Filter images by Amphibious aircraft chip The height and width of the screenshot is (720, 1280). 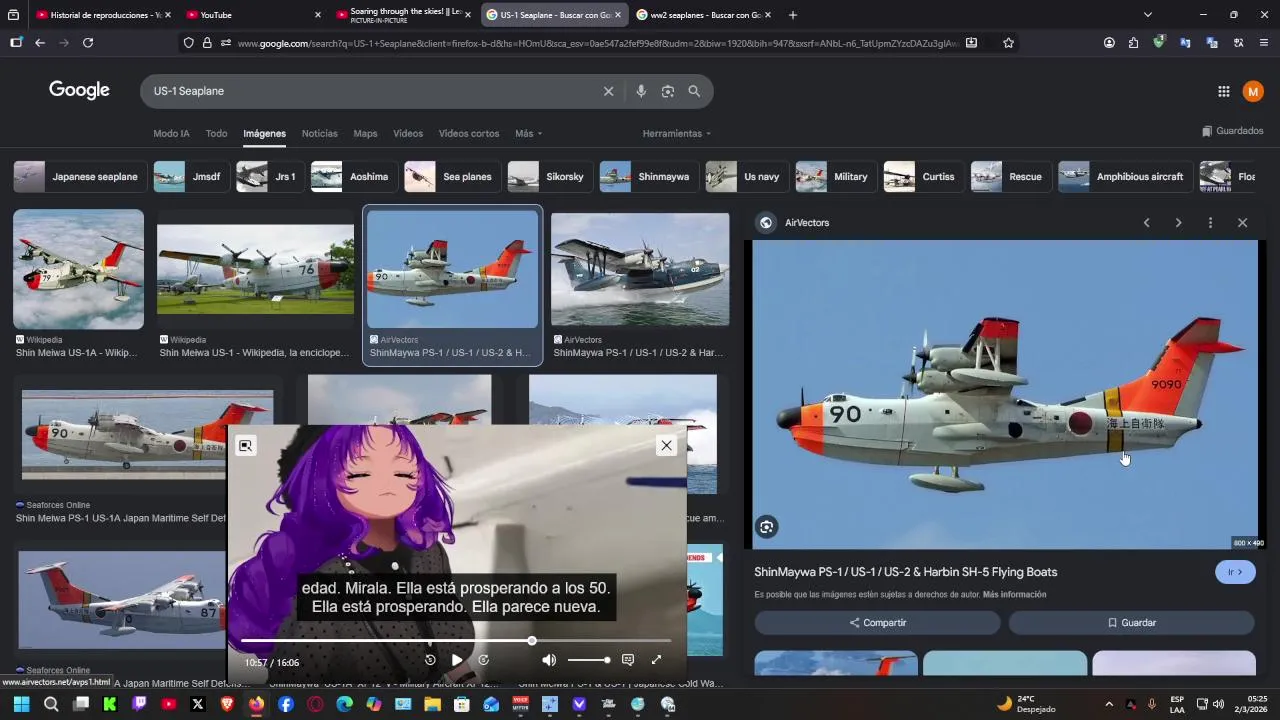click(x=1125, y=177)
